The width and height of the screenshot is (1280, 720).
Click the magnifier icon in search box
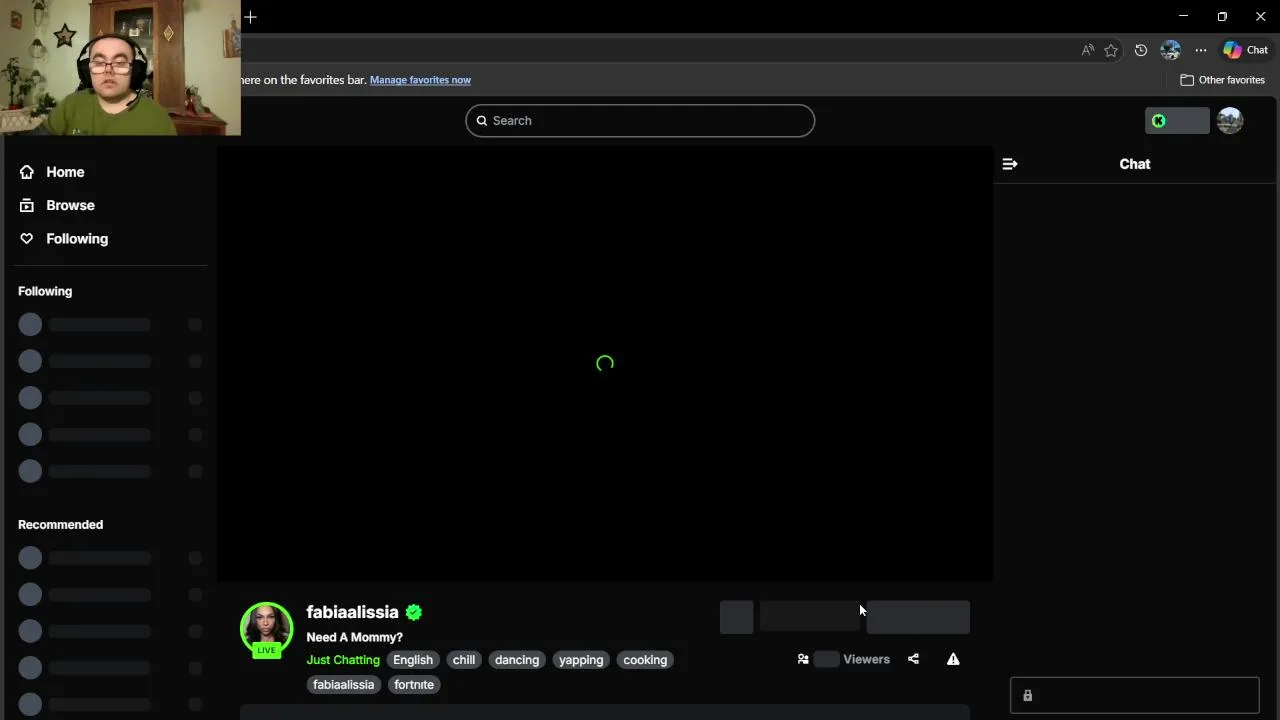point(482,120)
